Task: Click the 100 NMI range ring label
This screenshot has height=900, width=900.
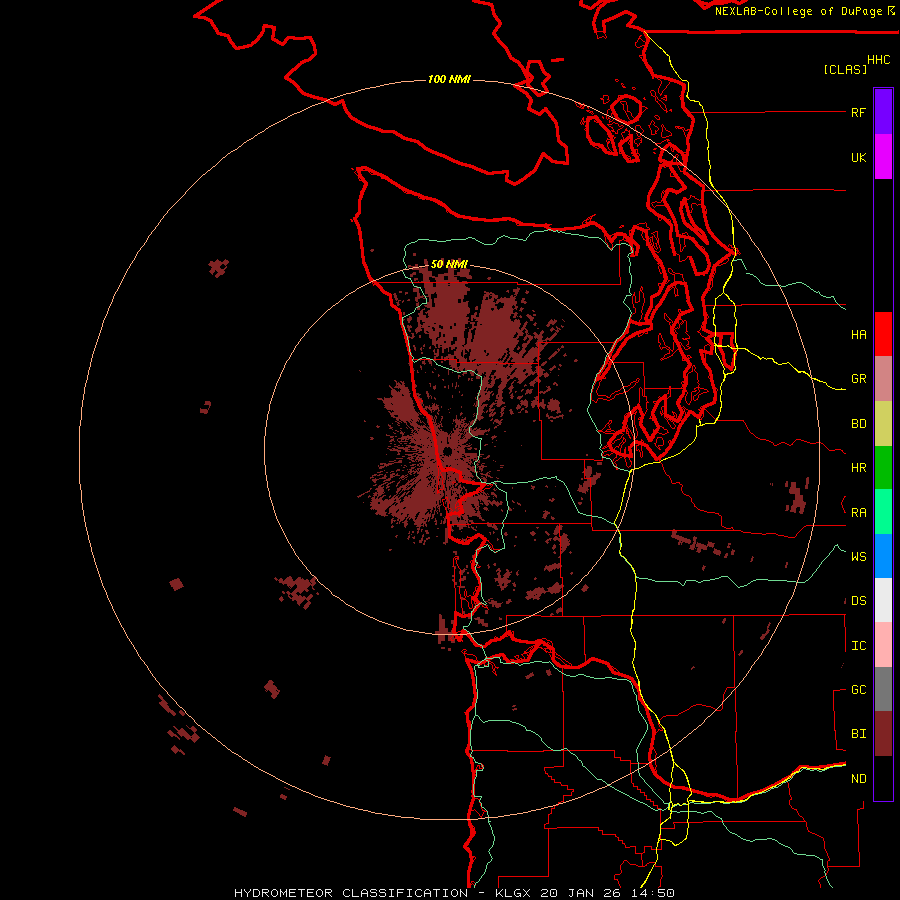Action: [449, 79]
